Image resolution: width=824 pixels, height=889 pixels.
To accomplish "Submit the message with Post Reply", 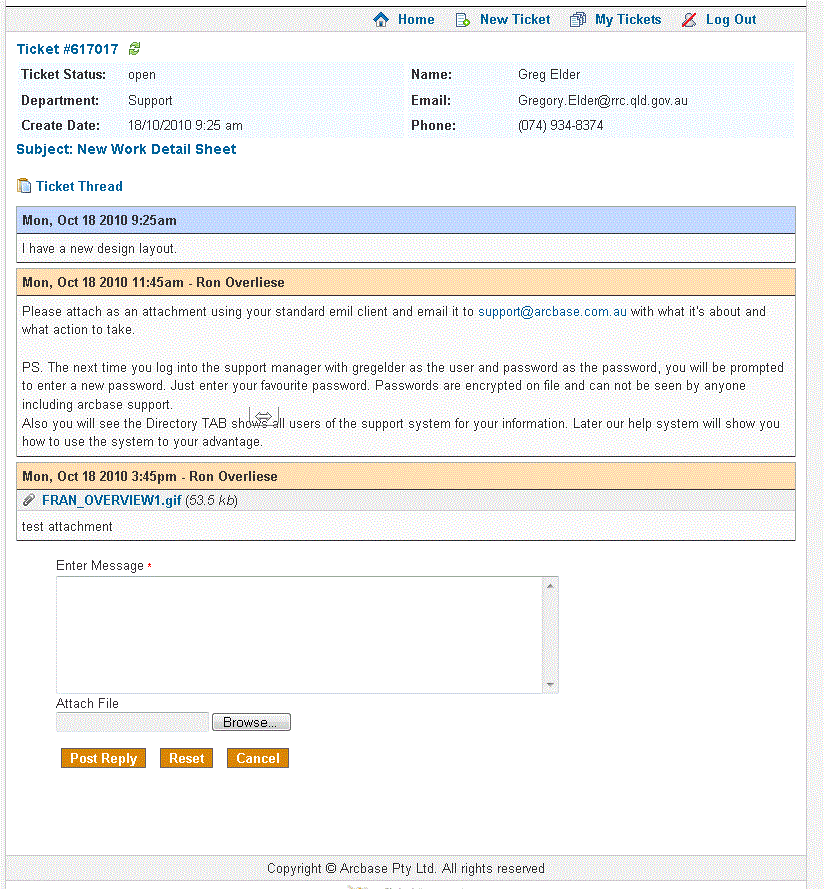I will (x=103, y=758).
